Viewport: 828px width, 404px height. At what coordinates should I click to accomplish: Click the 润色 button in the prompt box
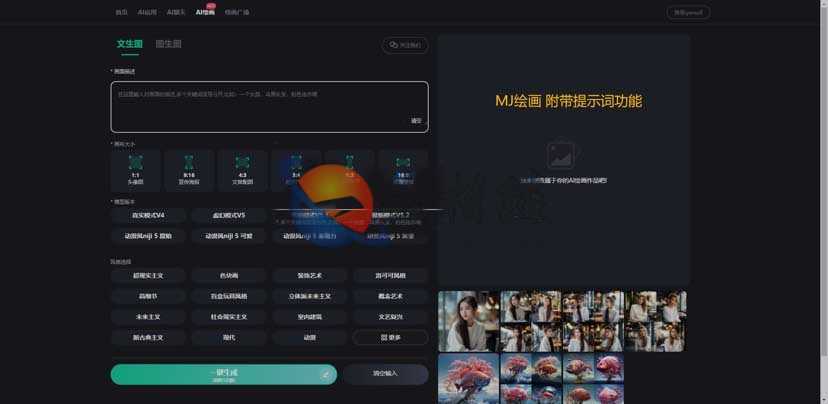click(x=416, y=121)
